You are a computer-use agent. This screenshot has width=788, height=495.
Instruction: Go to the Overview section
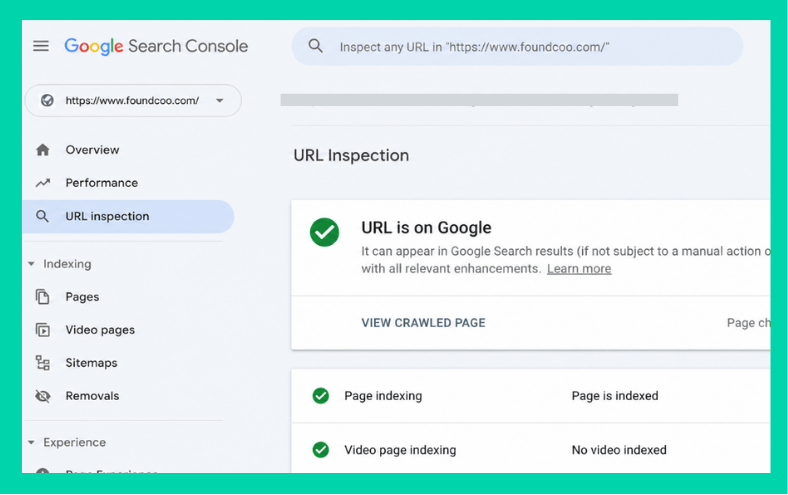click(x=92, y=150)
